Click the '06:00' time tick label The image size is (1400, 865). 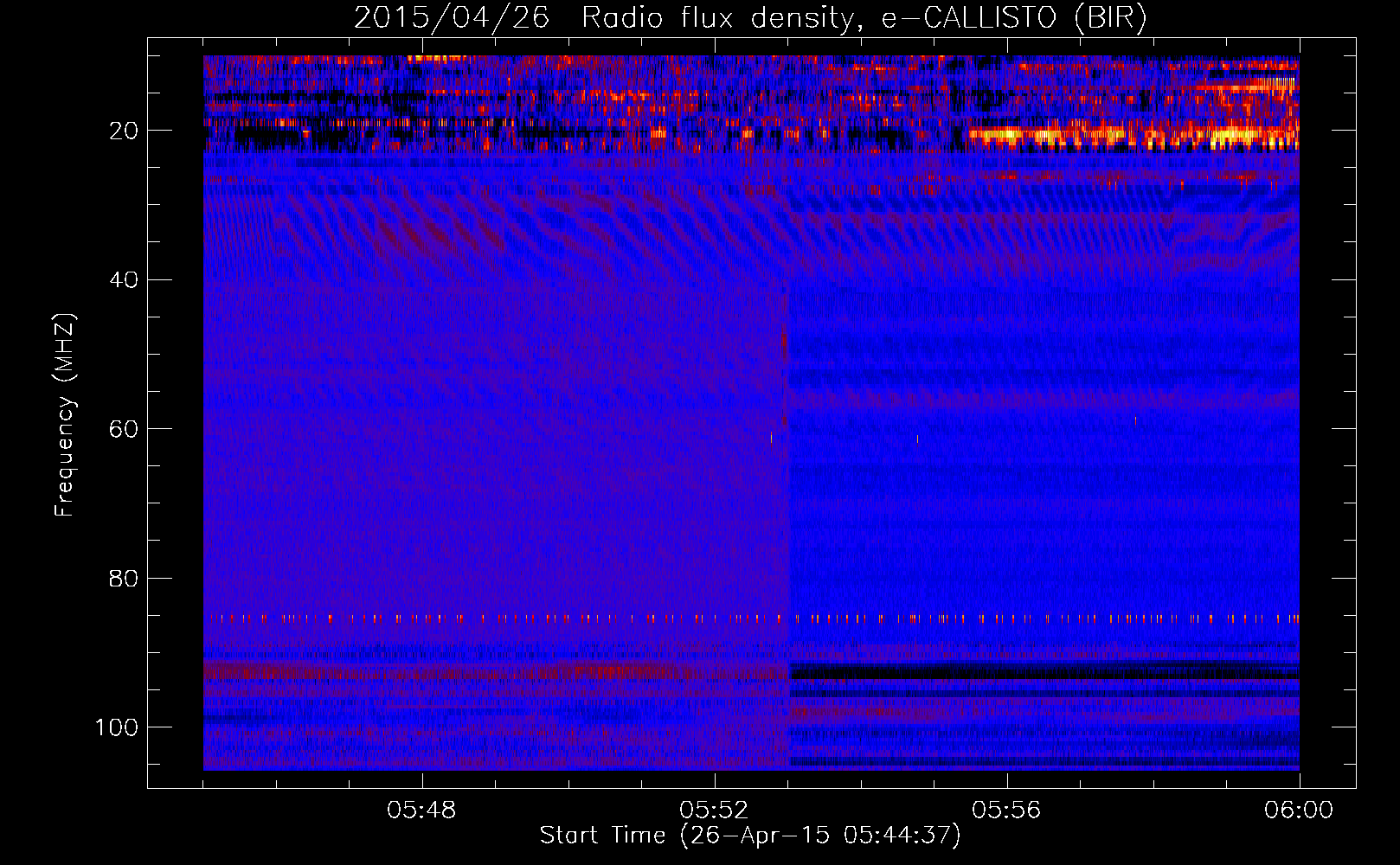[1299, 811]
